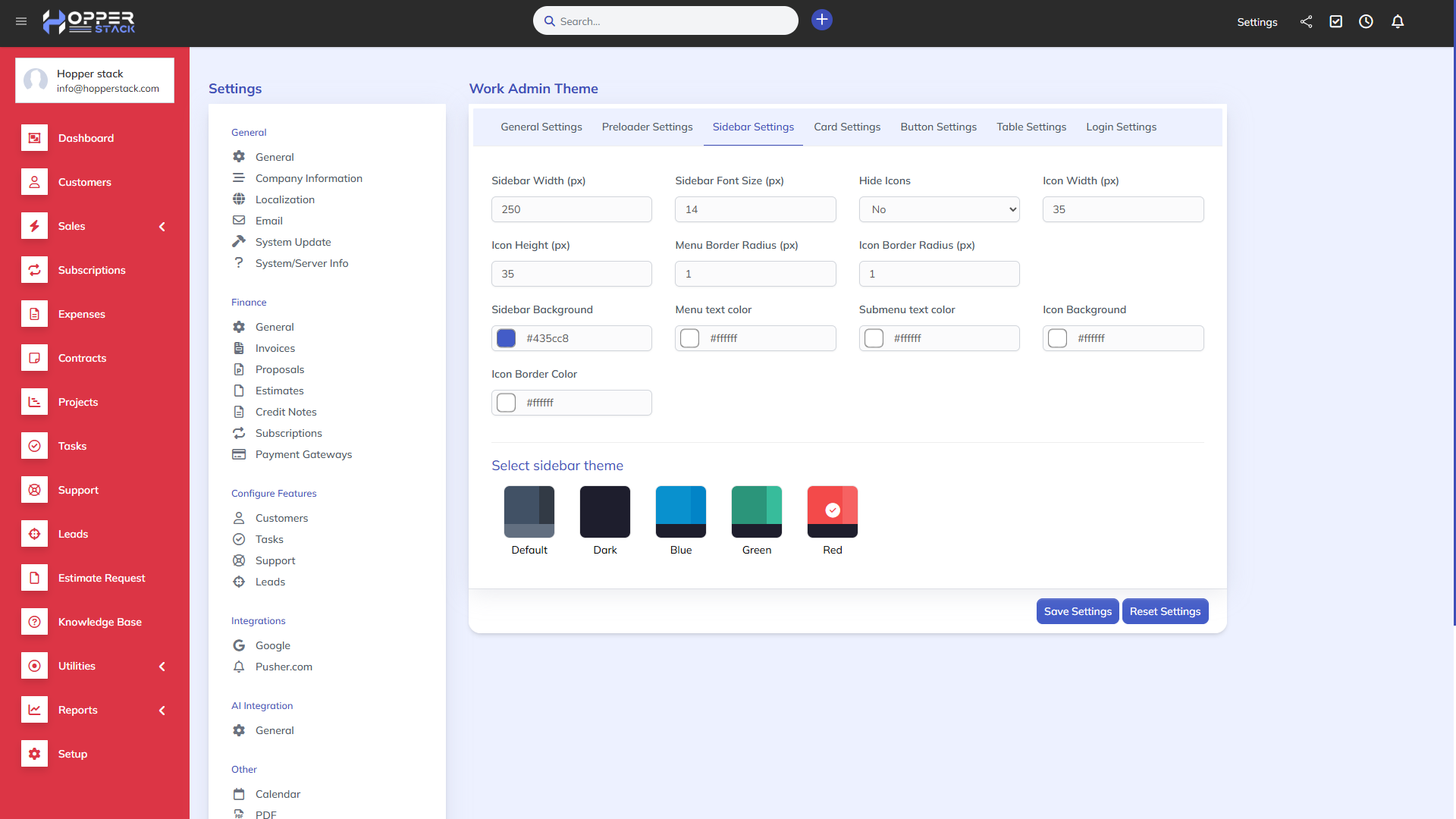
Task: Click the clock timer icon
Action: [1366, 22]
